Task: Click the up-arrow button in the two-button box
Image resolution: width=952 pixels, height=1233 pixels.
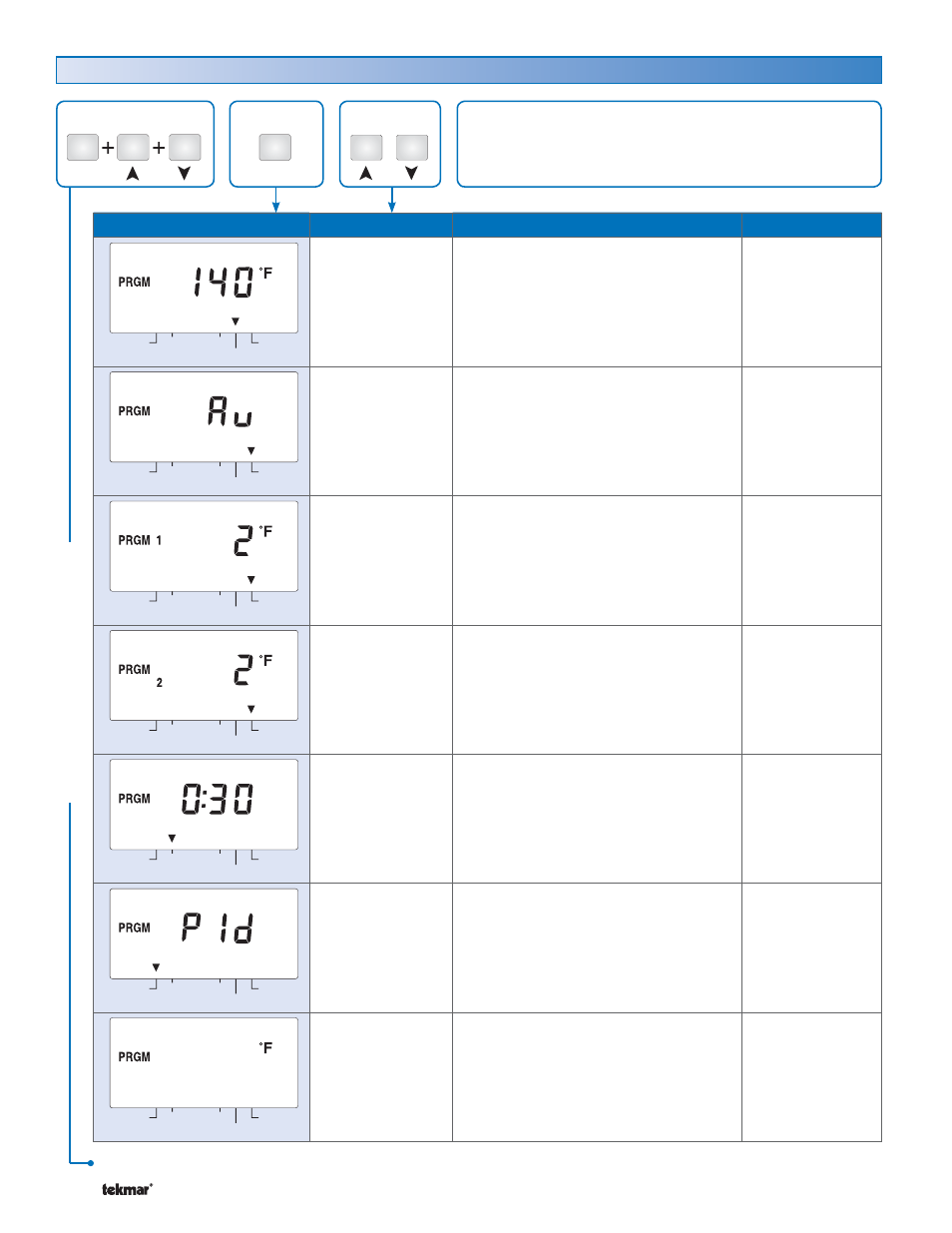Action: 366,148
